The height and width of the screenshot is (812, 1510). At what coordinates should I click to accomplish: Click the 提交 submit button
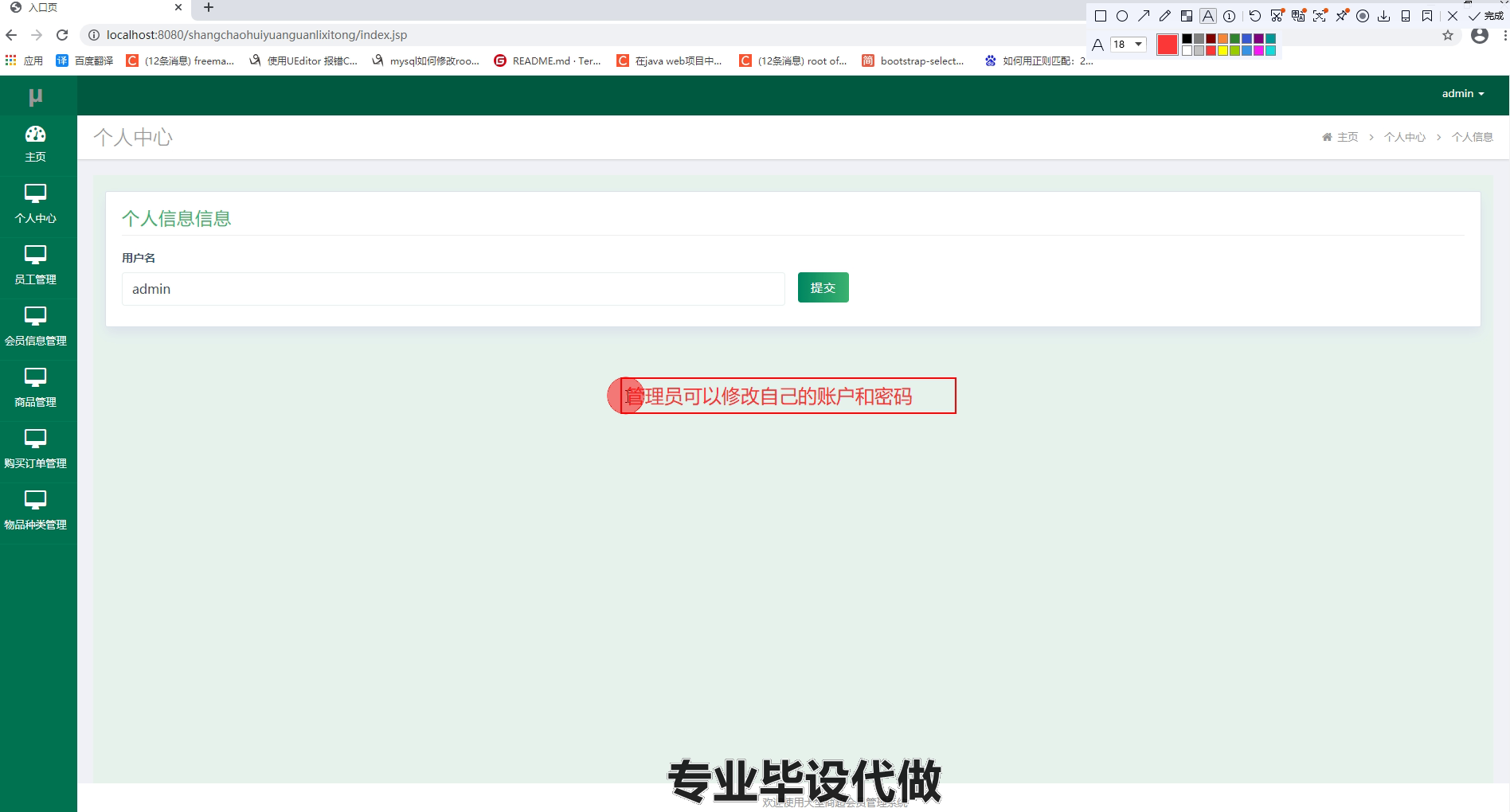[823, 287]
